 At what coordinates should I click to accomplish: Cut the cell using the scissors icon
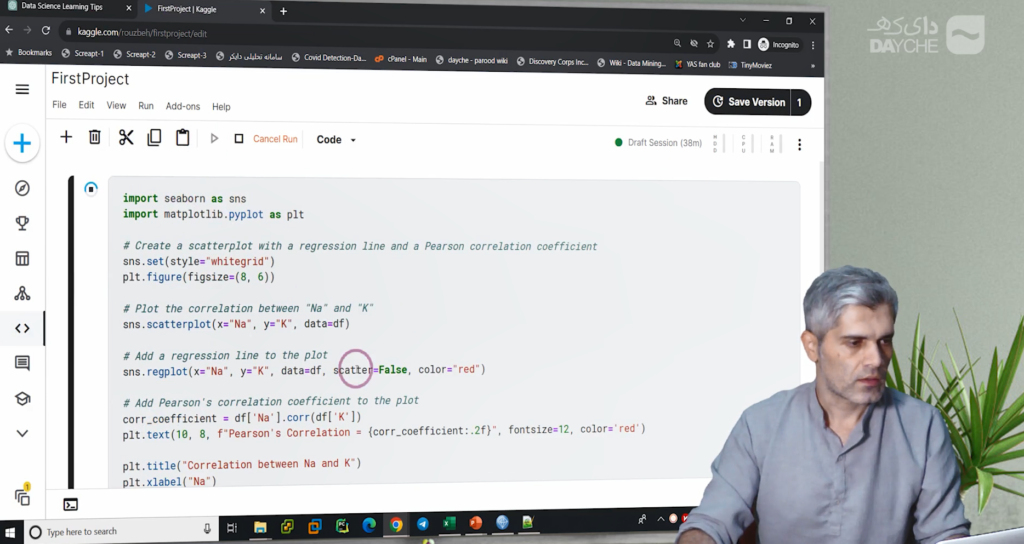point(126,138)
